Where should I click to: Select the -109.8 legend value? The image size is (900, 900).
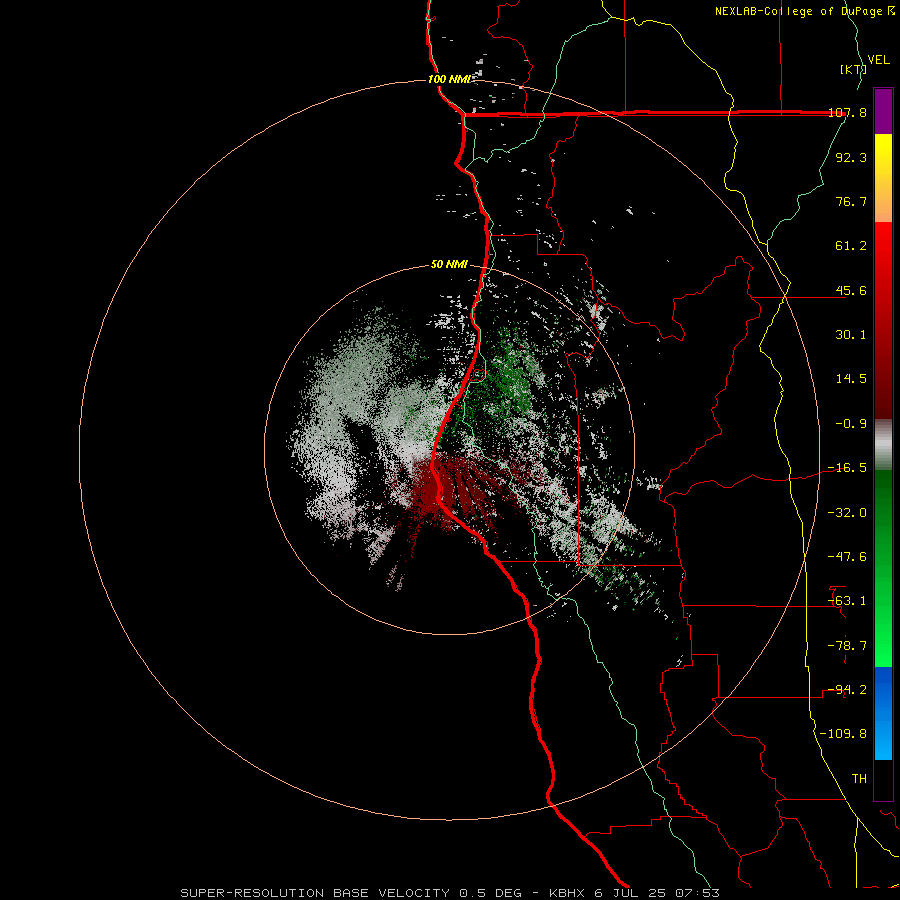[843, 734]
